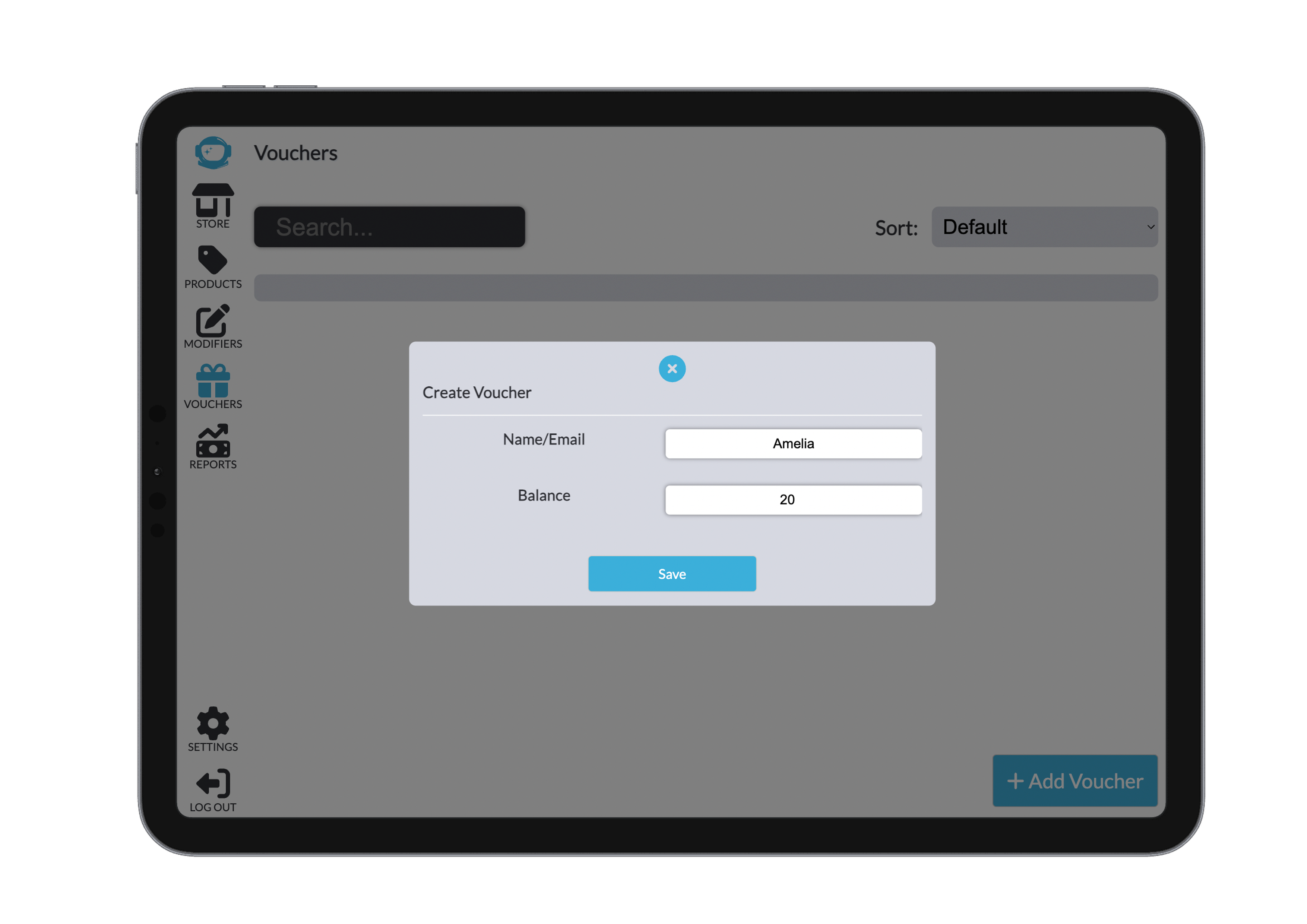Edit the Name/Email field containing Amelia

[792, 443]
